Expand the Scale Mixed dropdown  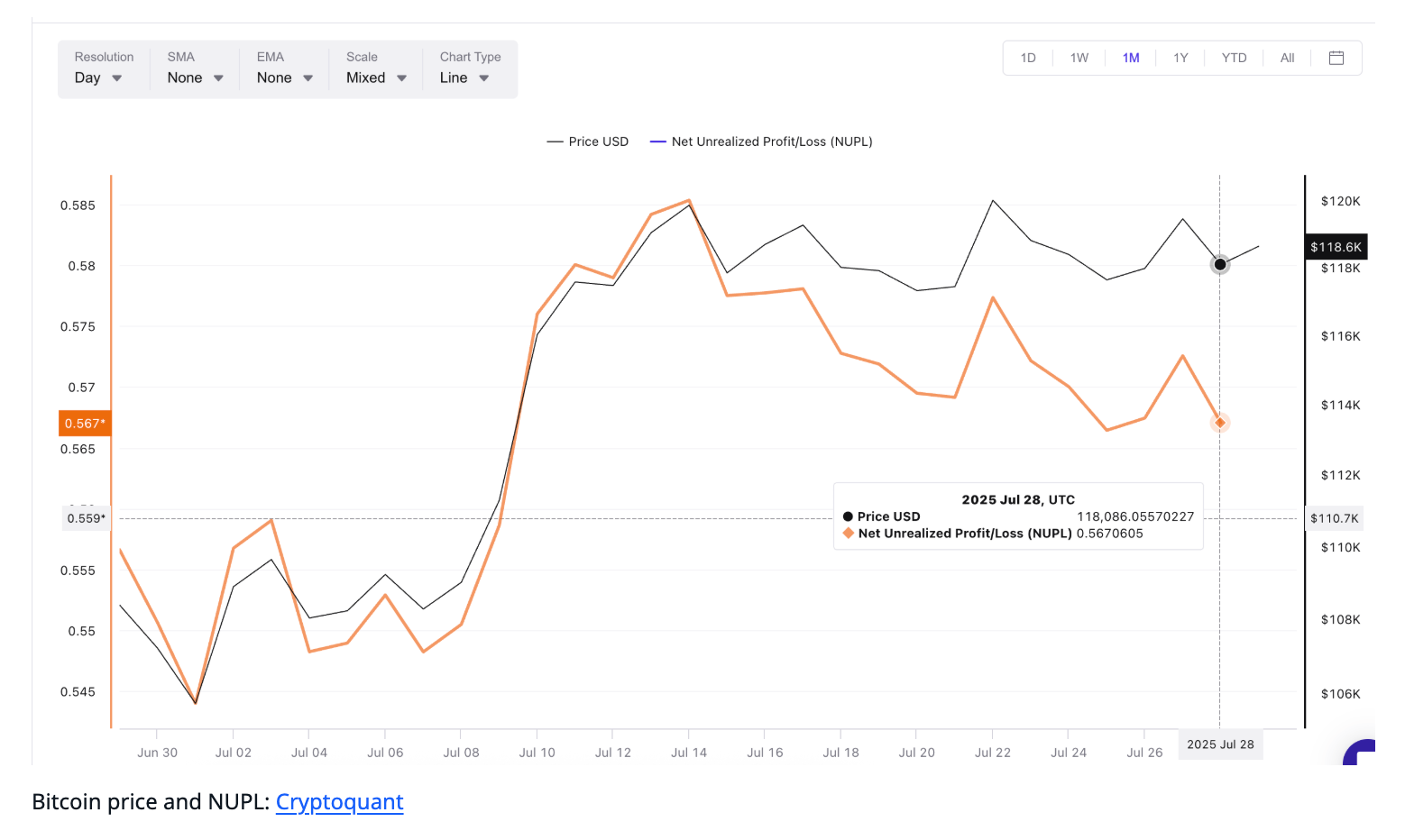(x=376, y=78)
